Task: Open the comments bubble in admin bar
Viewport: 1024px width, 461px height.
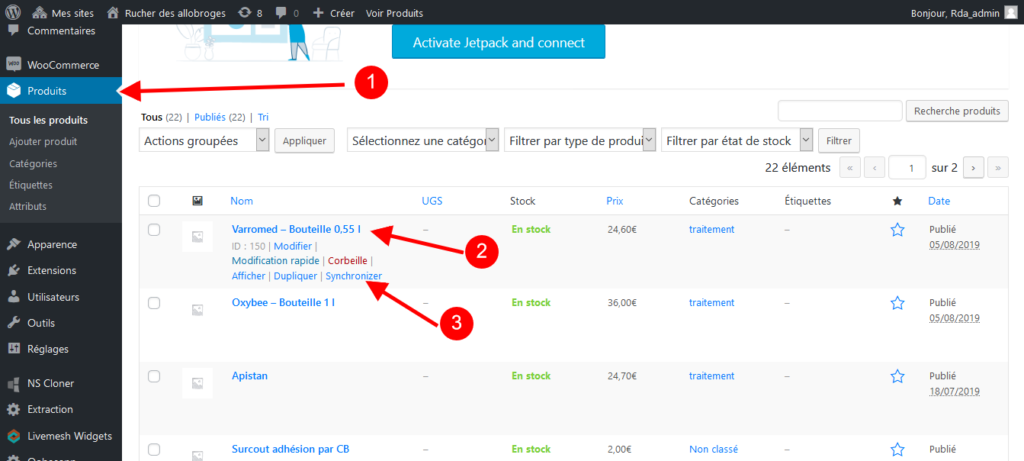Action: [287, 12]
